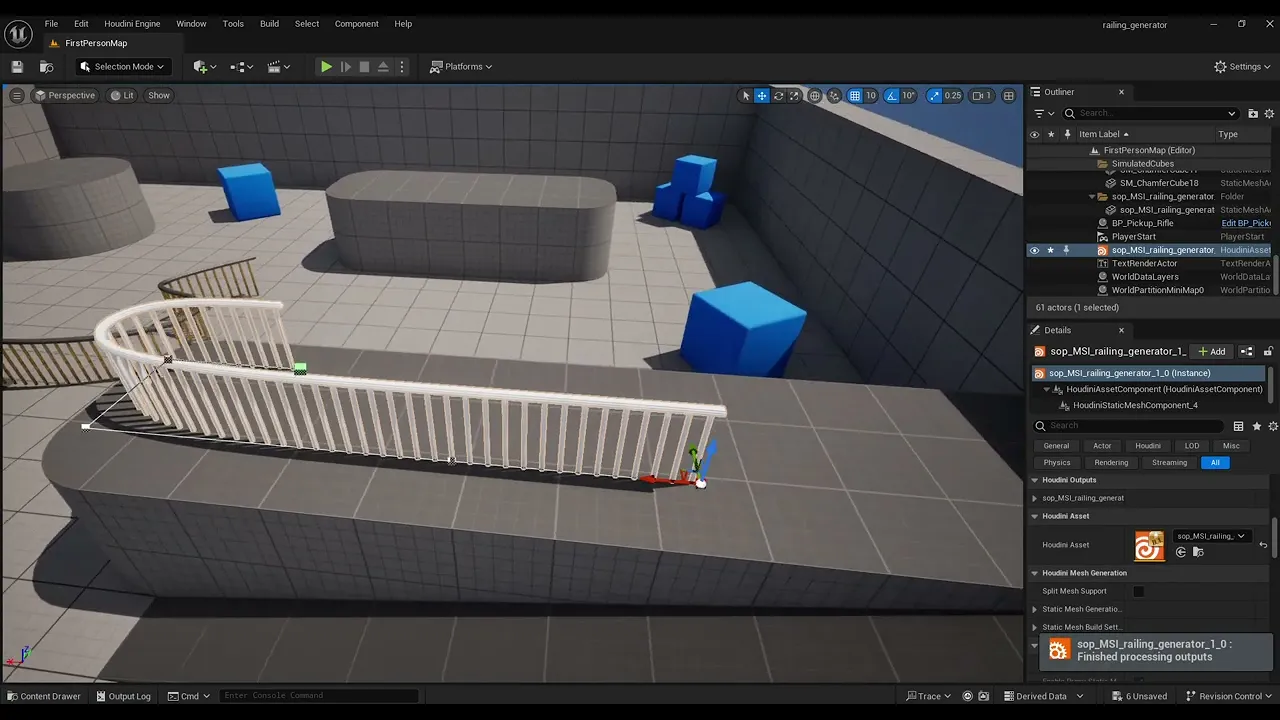This screenshot has height=720, width=1280.
Task: Open the Build menu
Action: pos(269,24)
